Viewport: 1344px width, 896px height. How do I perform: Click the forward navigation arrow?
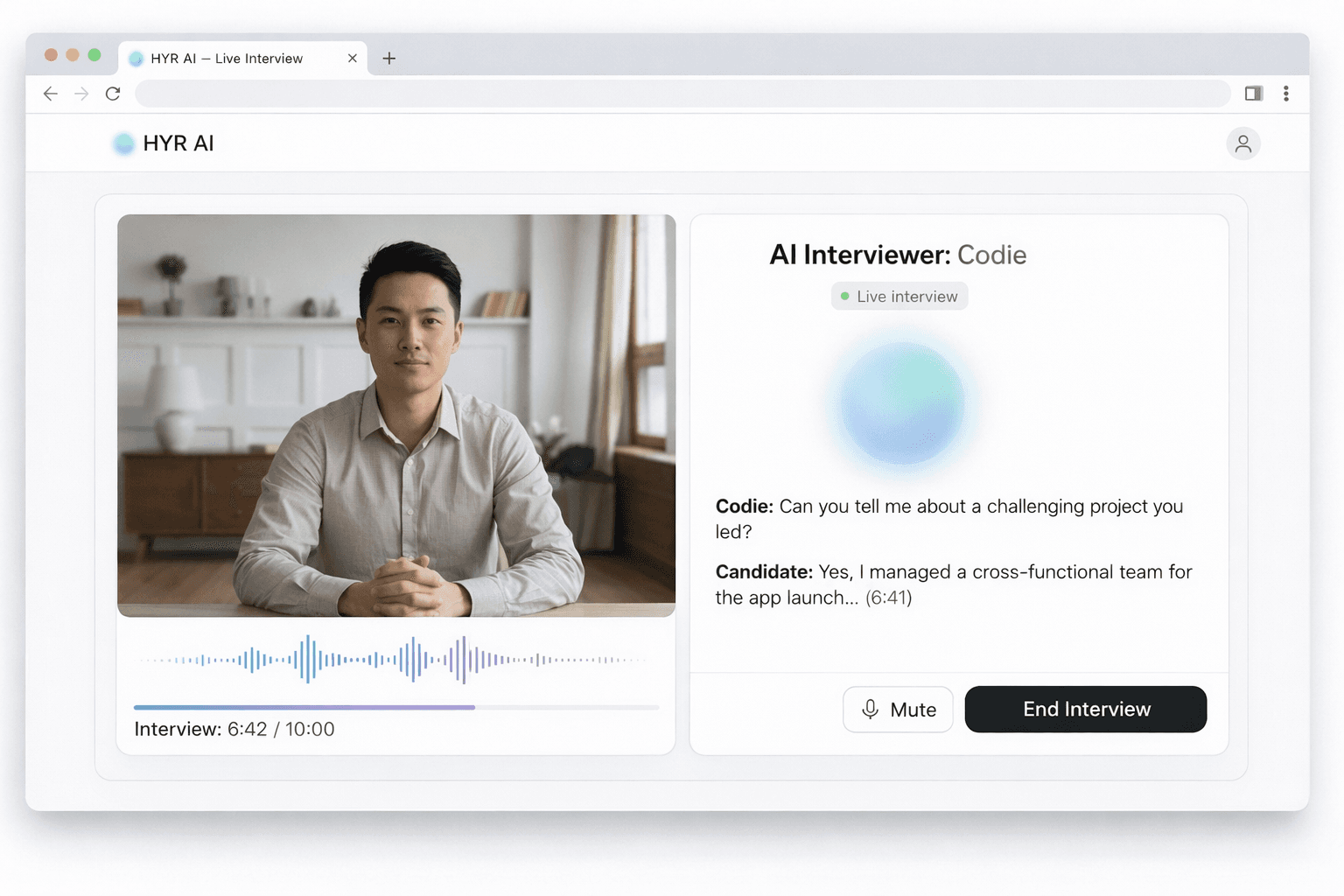[x=81, y=94]
